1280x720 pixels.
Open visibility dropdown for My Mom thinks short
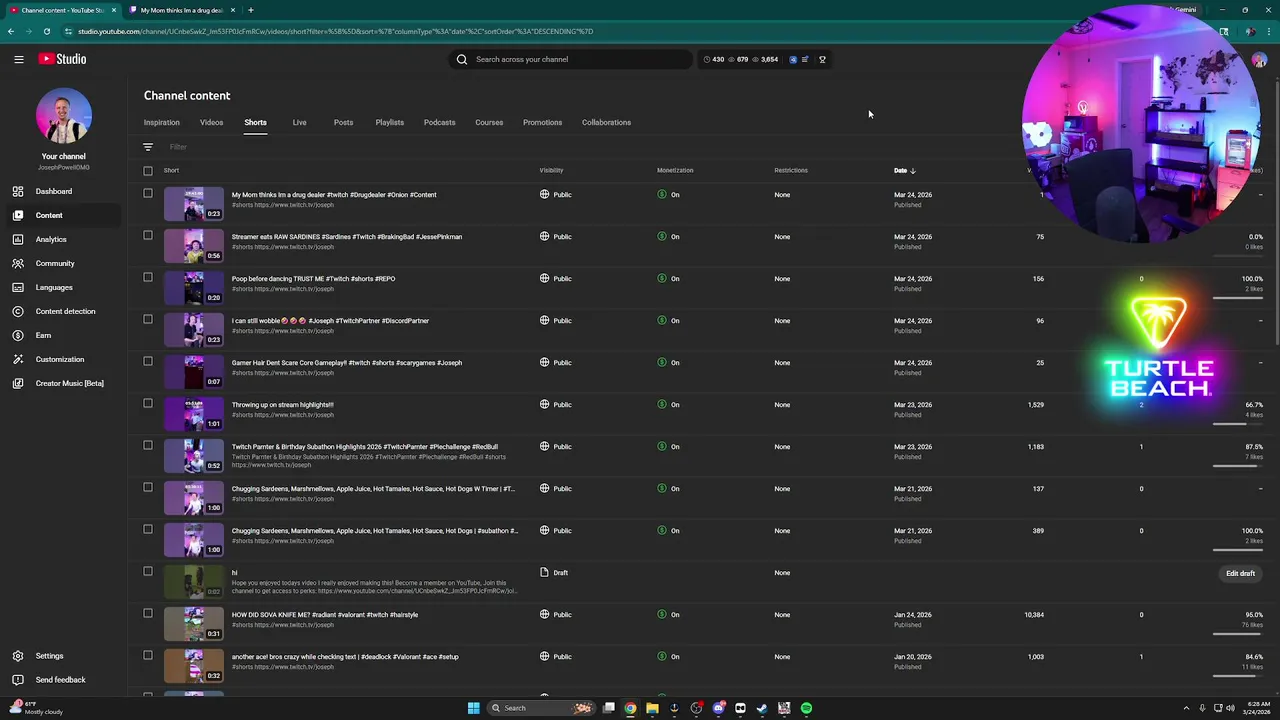[x=556, y=195]
